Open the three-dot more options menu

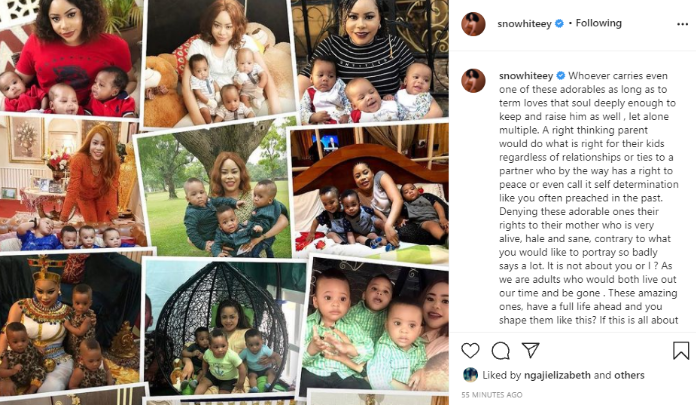[682, 24]
